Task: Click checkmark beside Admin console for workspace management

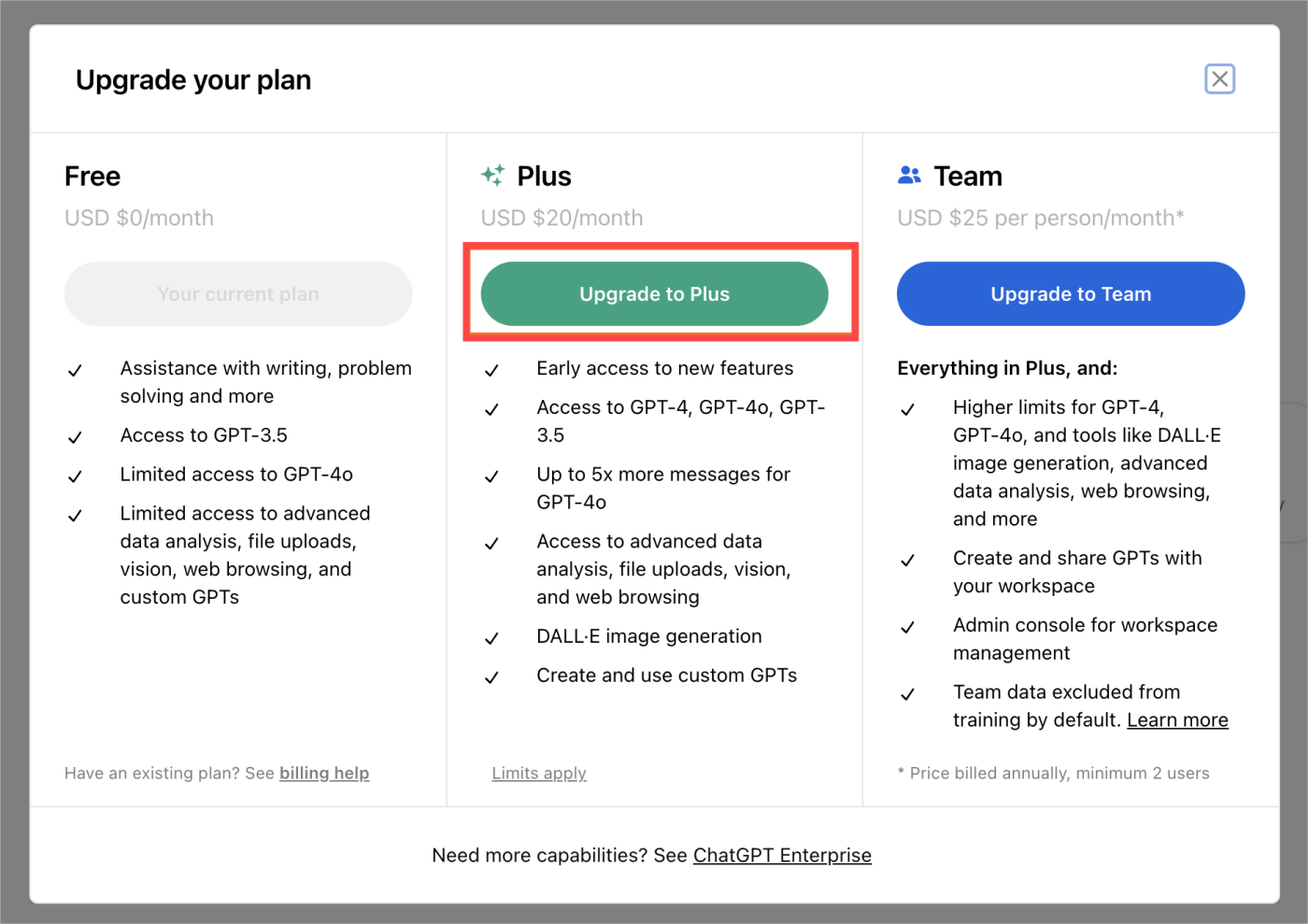Action: 907,627
